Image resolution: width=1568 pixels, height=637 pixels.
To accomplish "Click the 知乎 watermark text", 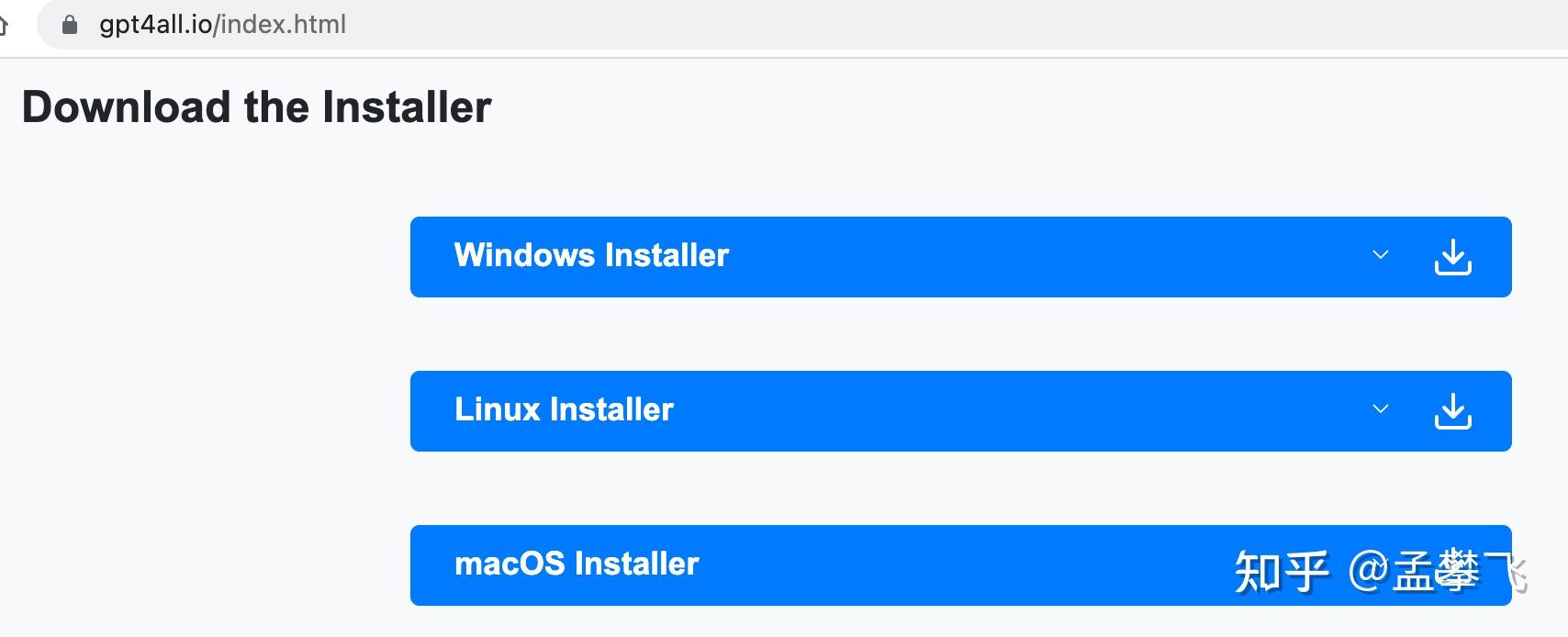I will (x=1282, y=572).
